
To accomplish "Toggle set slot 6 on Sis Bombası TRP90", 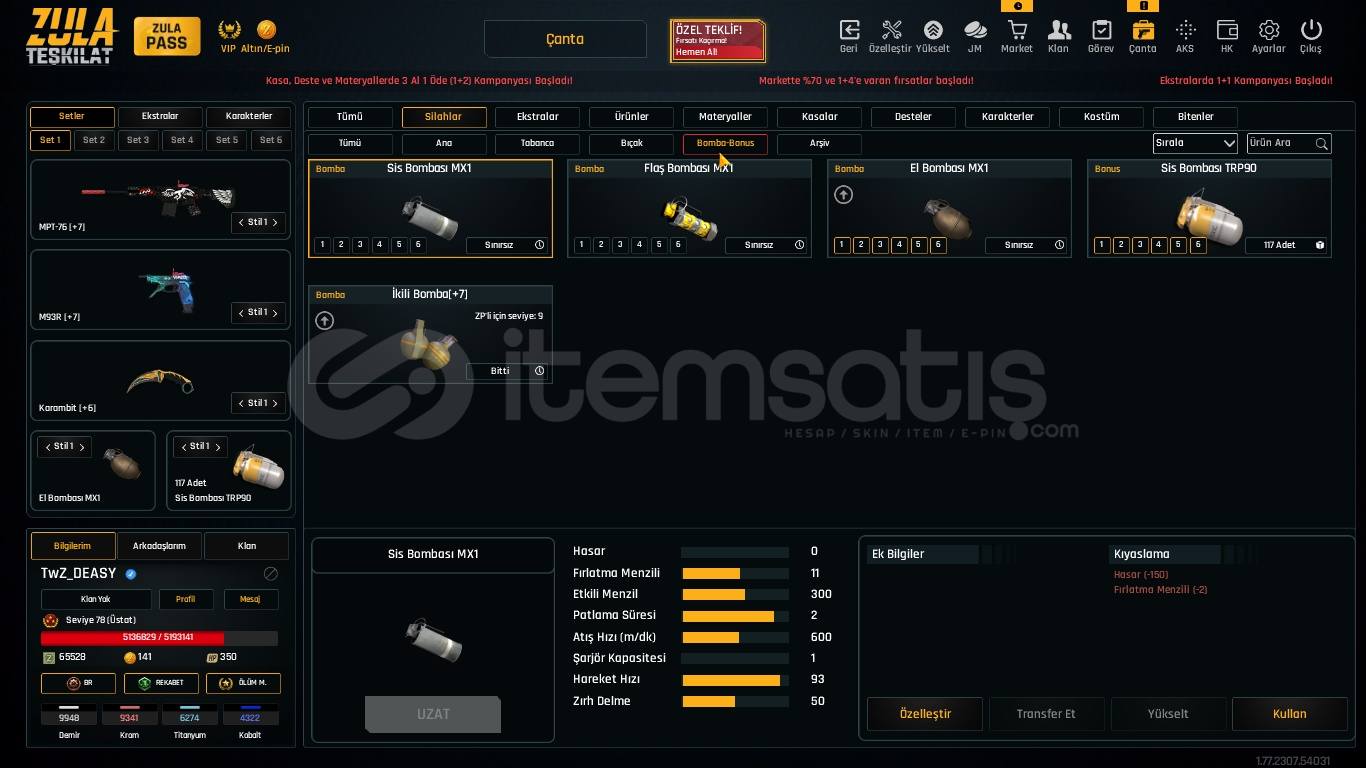I will pyautogui.click(x=1198, y=245).
